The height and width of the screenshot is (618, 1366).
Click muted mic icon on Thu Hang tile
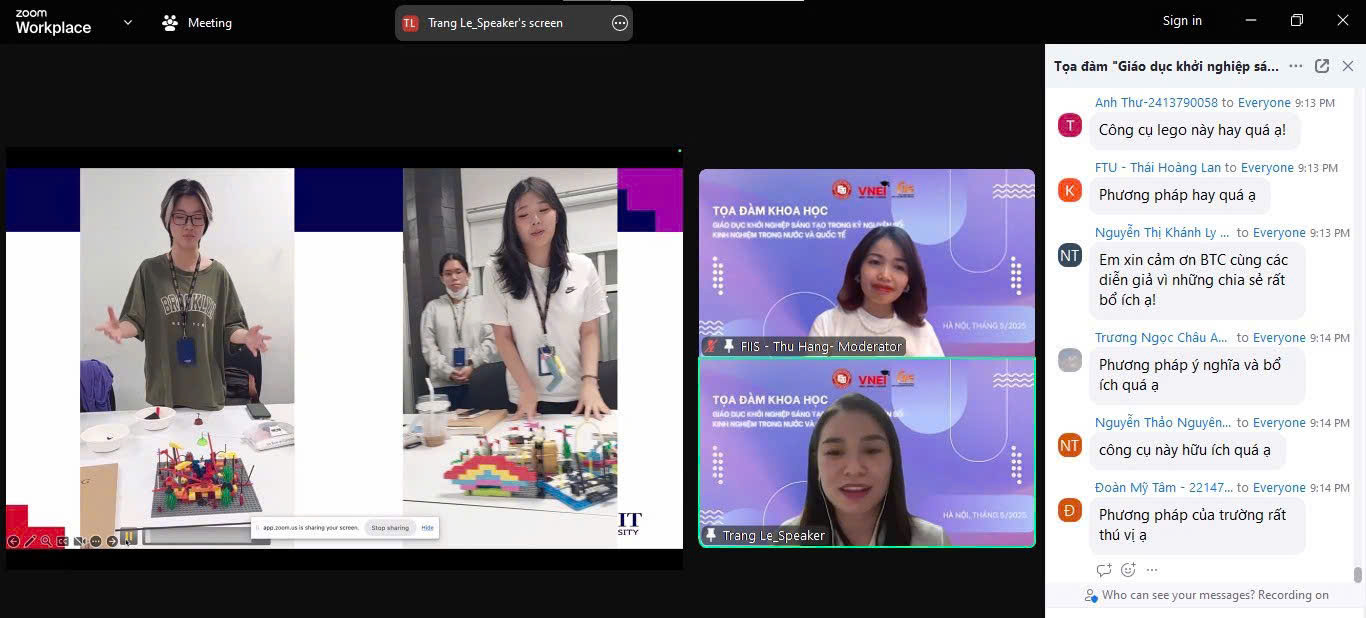711,346
